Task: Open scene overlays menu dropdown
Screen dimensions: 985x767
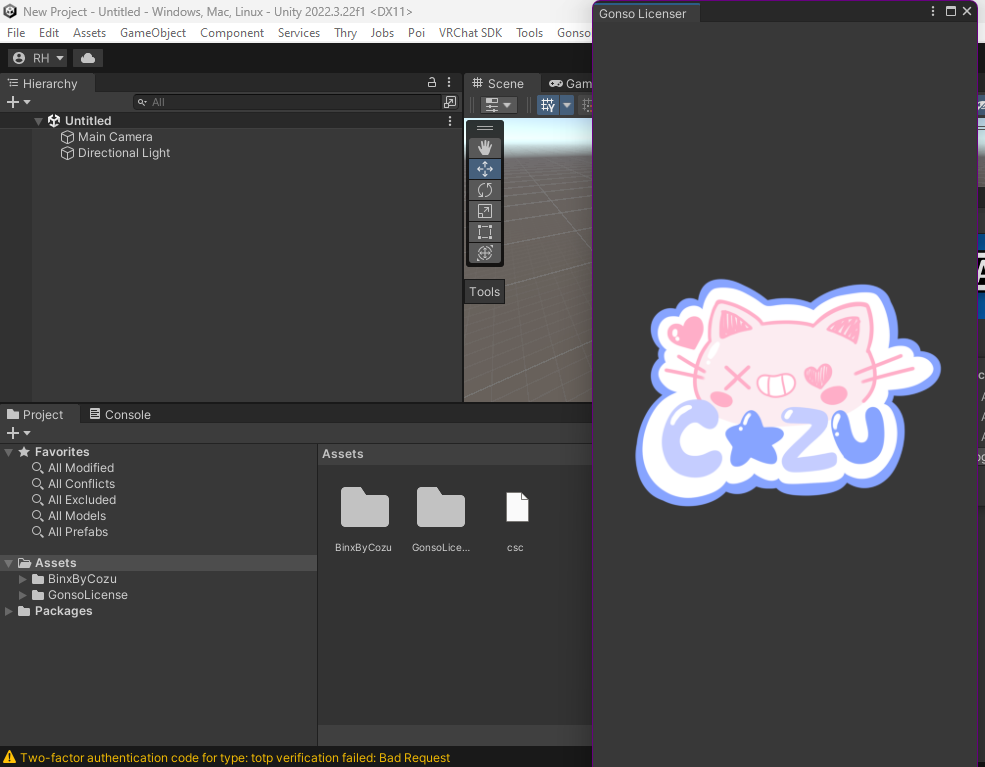Action: 498,105
